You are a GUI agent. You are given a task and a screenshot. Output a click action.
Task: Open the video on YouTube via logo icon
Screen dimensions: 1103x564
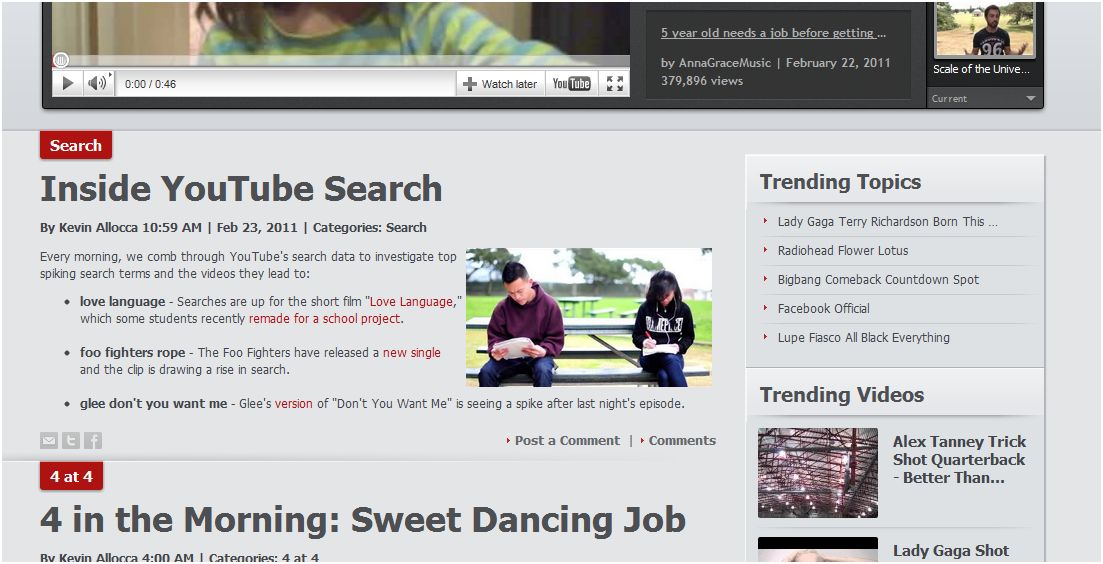571,84
